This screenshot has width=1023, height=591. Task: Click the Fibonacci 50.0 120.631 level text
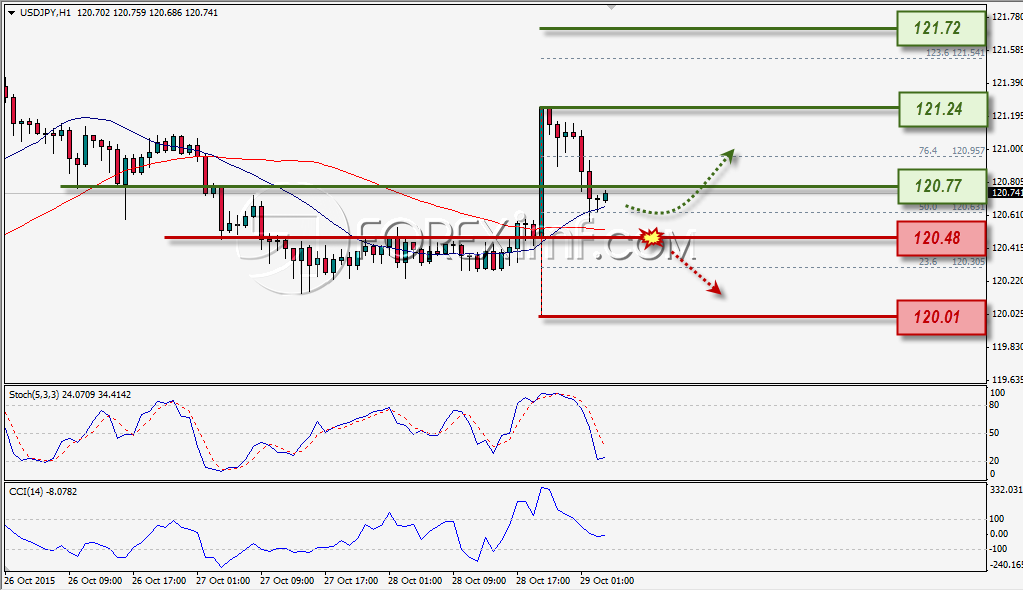[952, 207]
